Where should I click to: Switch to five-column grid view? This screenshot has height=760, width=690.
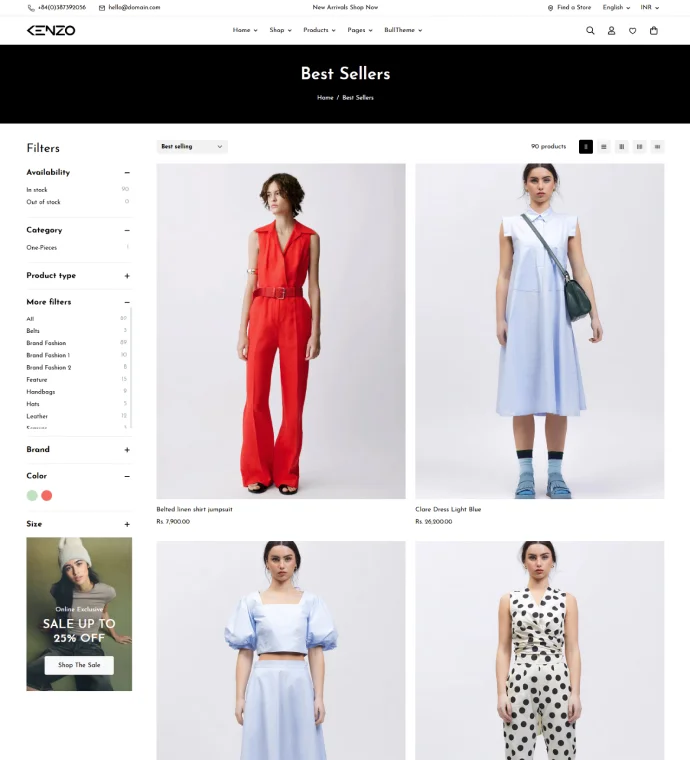[657, 146]
